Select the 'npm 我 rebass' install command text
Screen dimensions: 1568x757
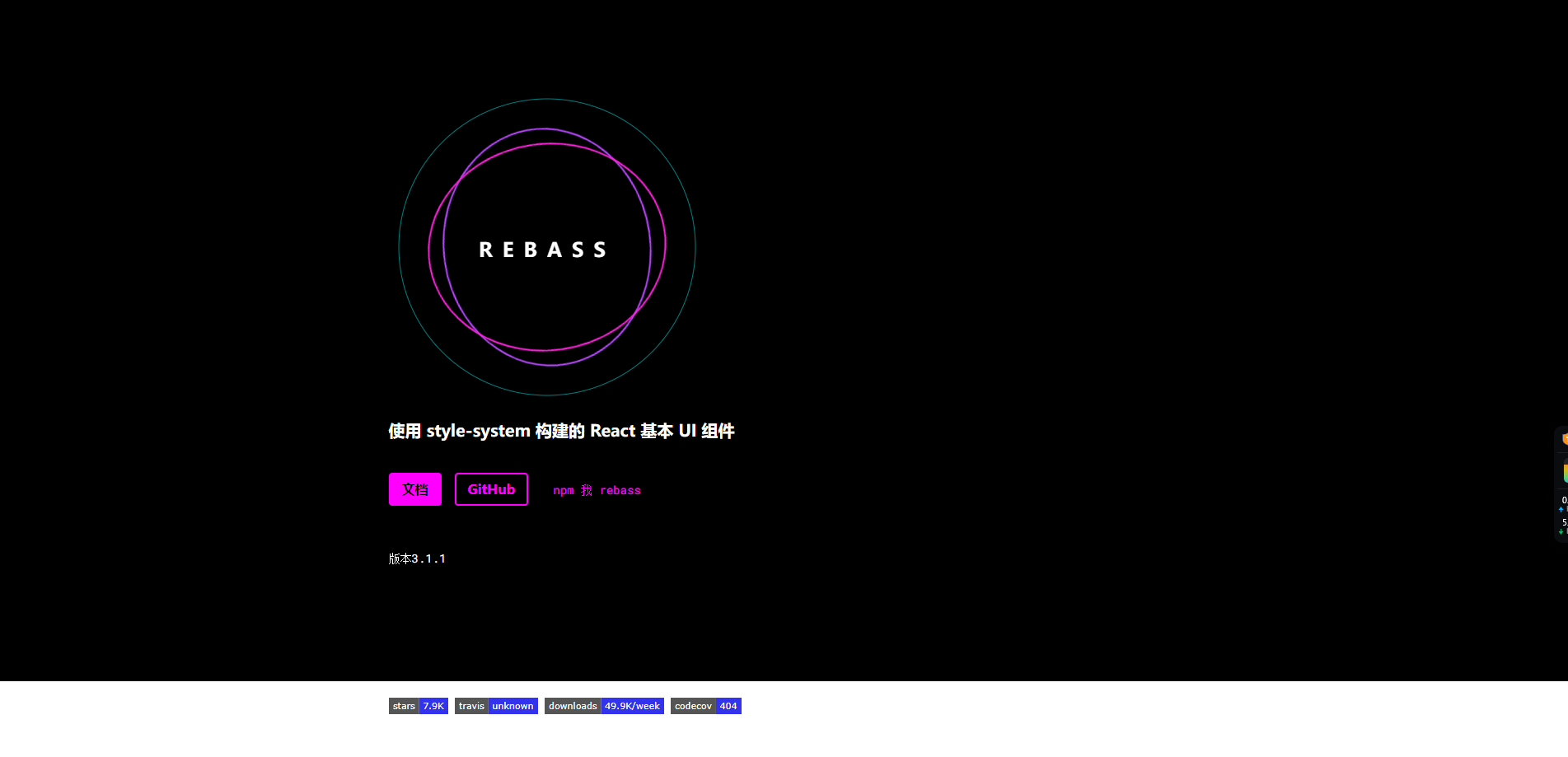597,490
